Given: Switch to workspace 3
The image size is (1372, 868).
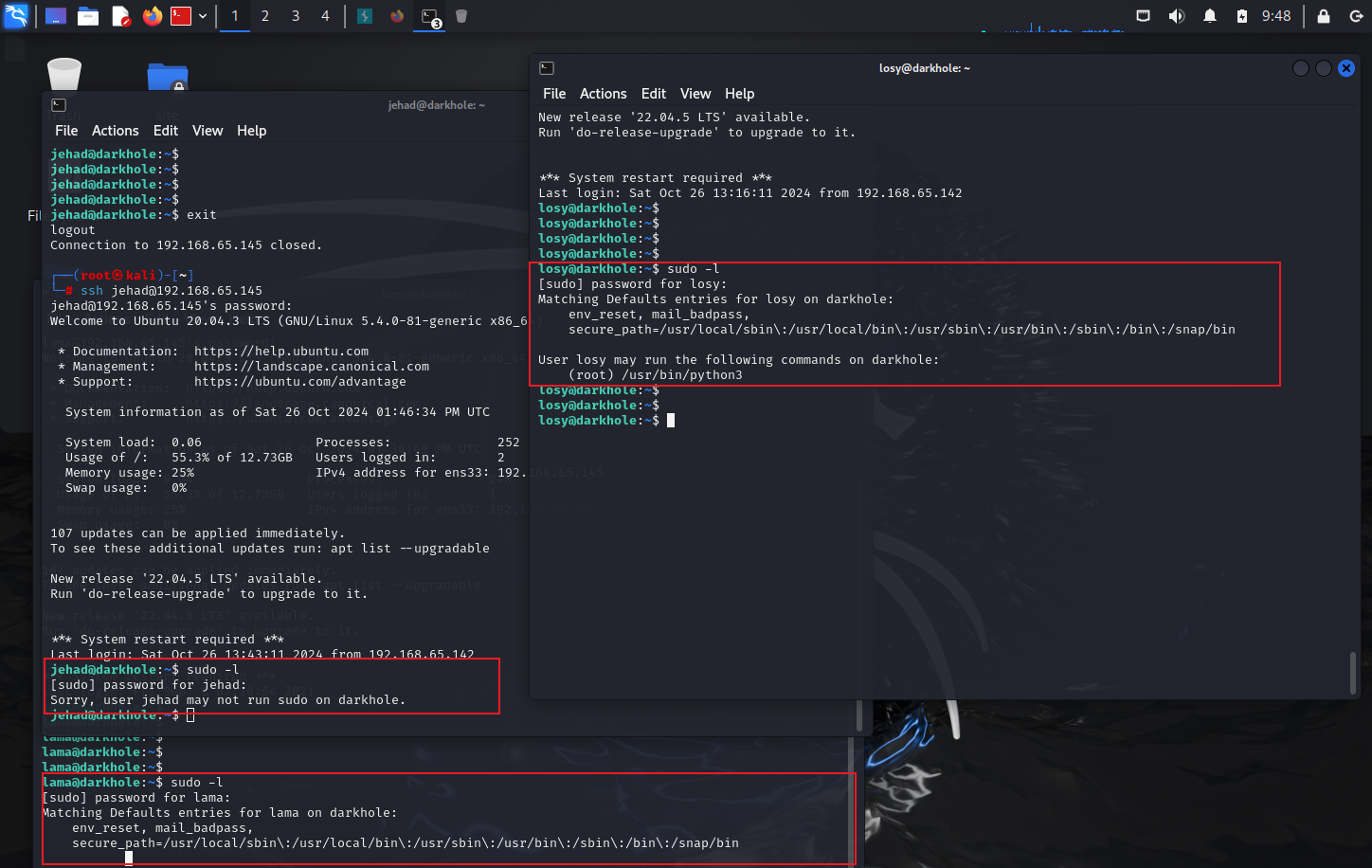Looking at the screenshot, I should [296, 16].
